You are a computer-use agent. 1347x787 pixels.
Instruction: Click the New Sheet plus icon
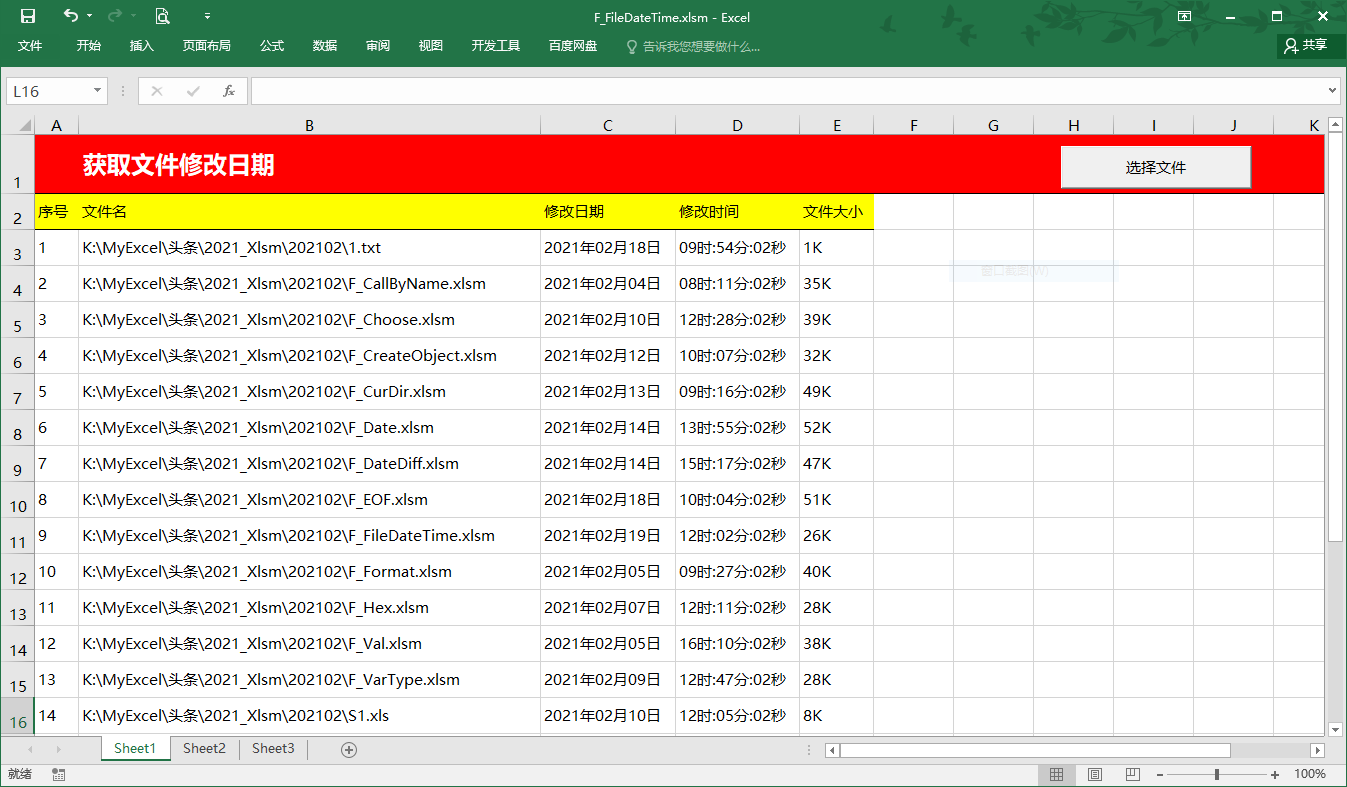click(x=349, y=749)
